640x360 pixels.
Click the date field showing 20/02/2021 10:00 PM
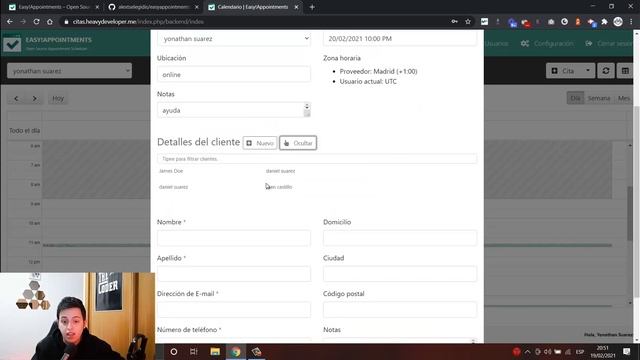400,38
